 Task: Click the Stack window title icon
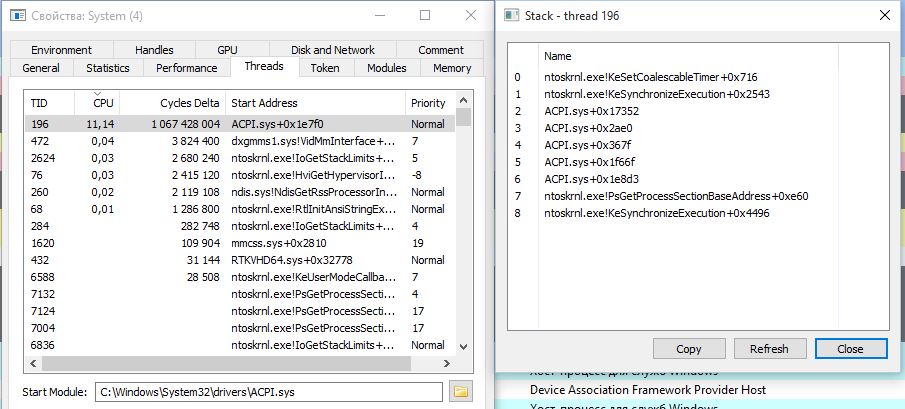coord(512,16)
